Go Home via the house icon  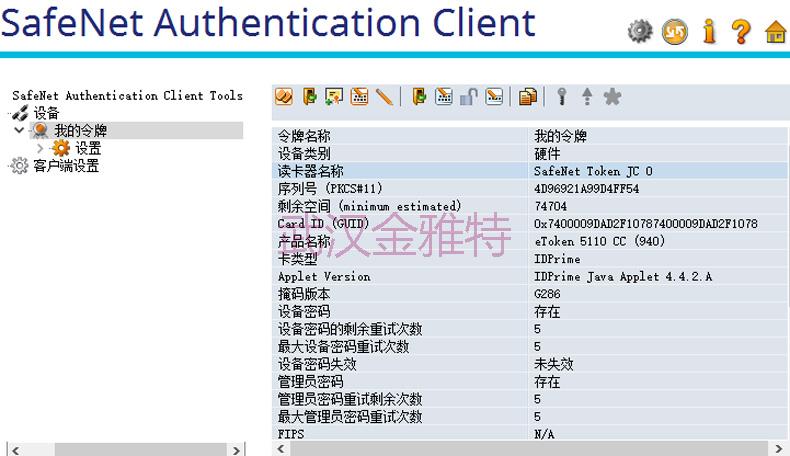[775, 32]
